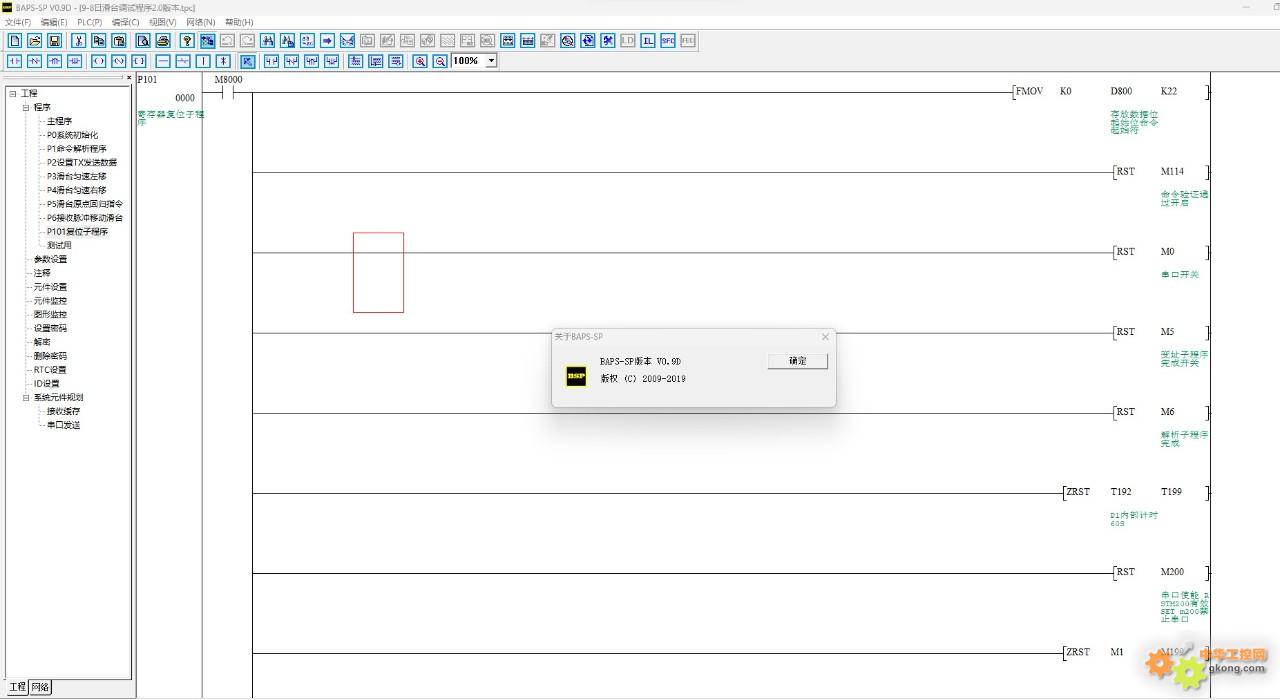This screenshot has height=700, width=1280.
Task: Open the 编译(C) menu
Action: pyautogui.click(x=126, y=22)
